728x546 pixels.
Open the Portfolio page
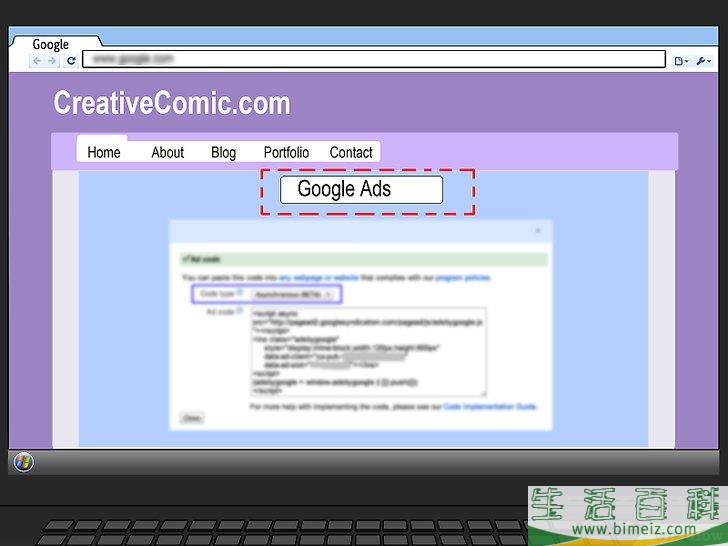pos(286,152)
